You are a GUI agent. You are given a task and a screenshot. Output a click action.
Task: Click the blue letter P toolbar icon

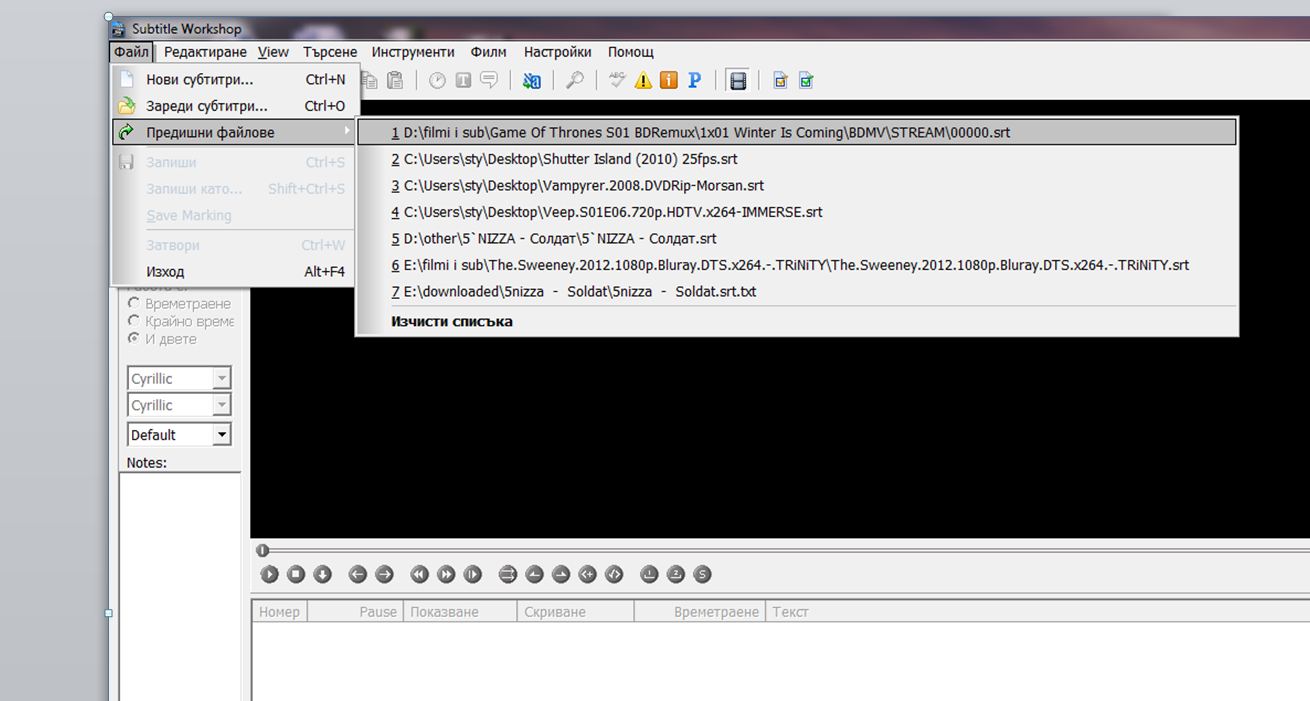coord(694,81)
